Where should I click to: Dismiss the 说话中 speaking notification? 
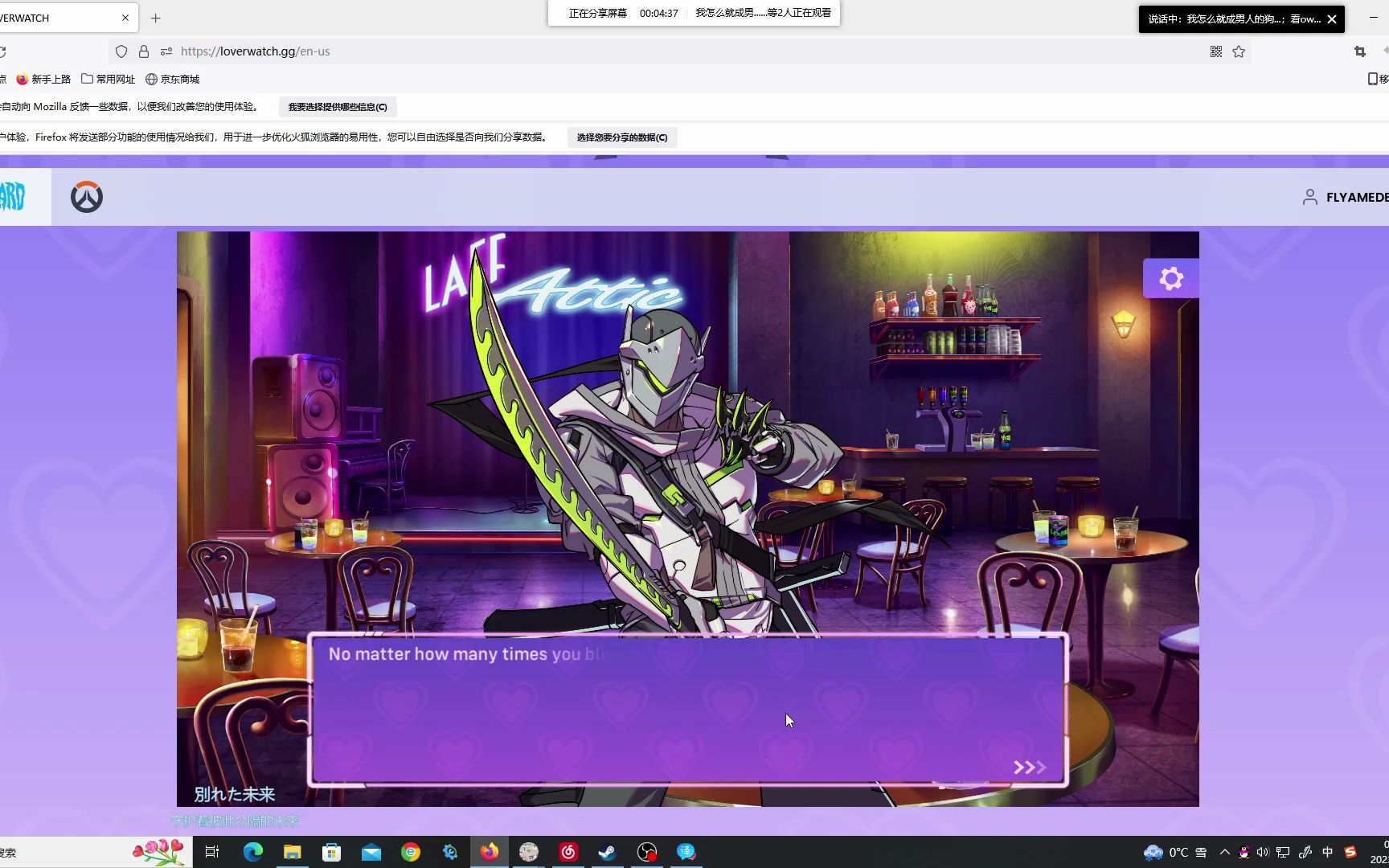tap(1332, 18)
